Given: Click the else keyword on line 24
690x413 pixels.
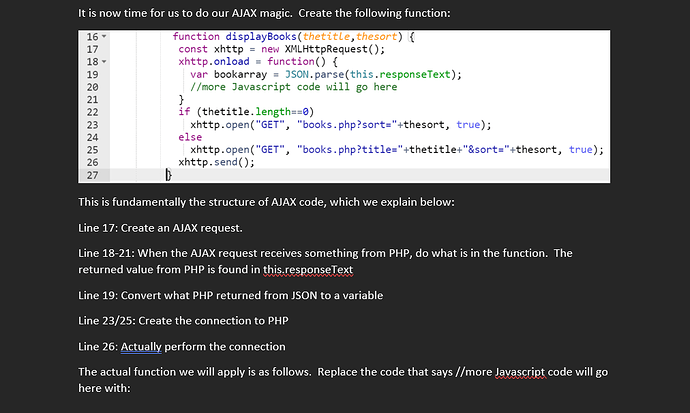Looking at the screenshot, I should 190,137.
